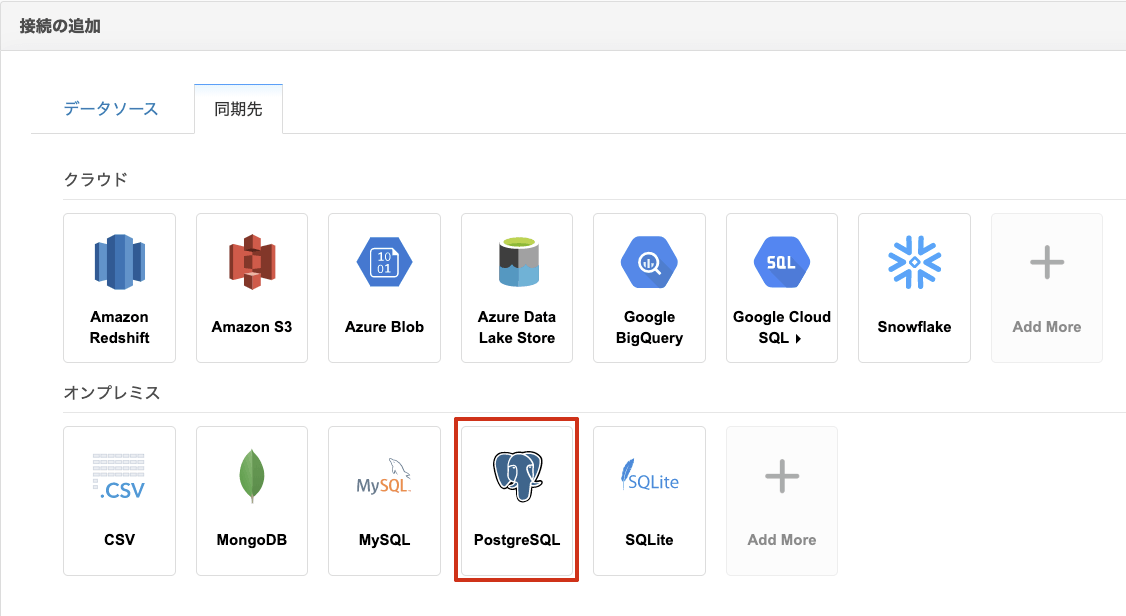This screenshot has width=1126, height=616.
Task: Click the オンプレミス section heading
Action: [x=112, y=393]
